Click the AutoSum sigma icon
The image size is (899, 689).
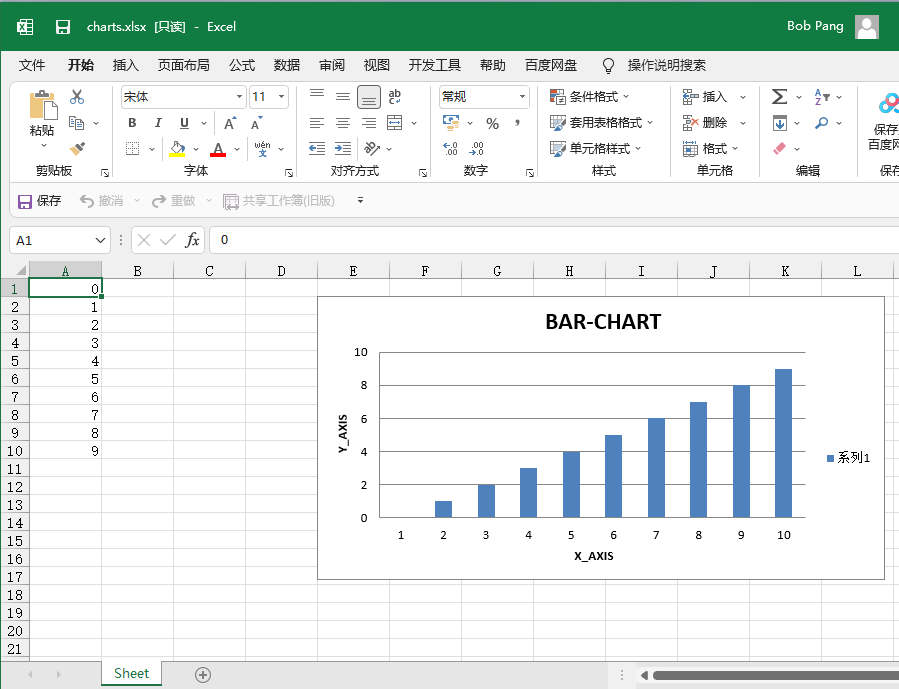click(x=779, y=97)
